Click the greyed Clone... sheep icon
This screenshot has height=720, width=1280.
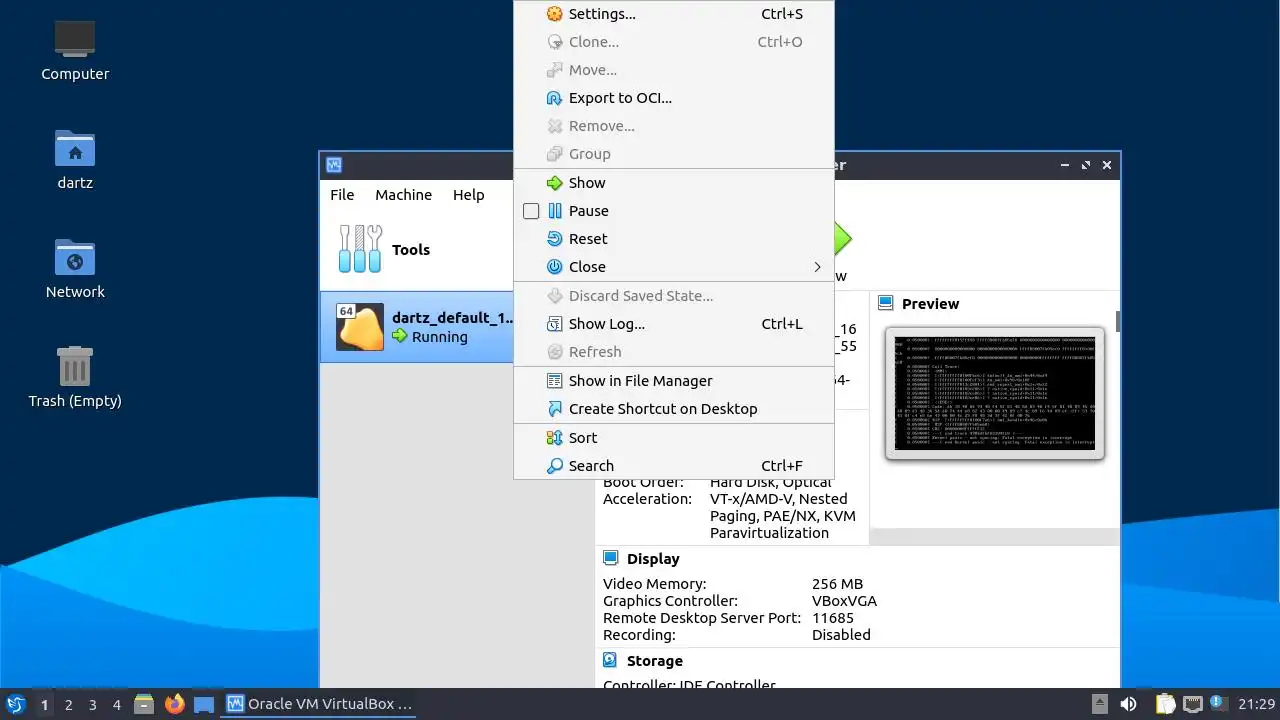coord(554,42)
